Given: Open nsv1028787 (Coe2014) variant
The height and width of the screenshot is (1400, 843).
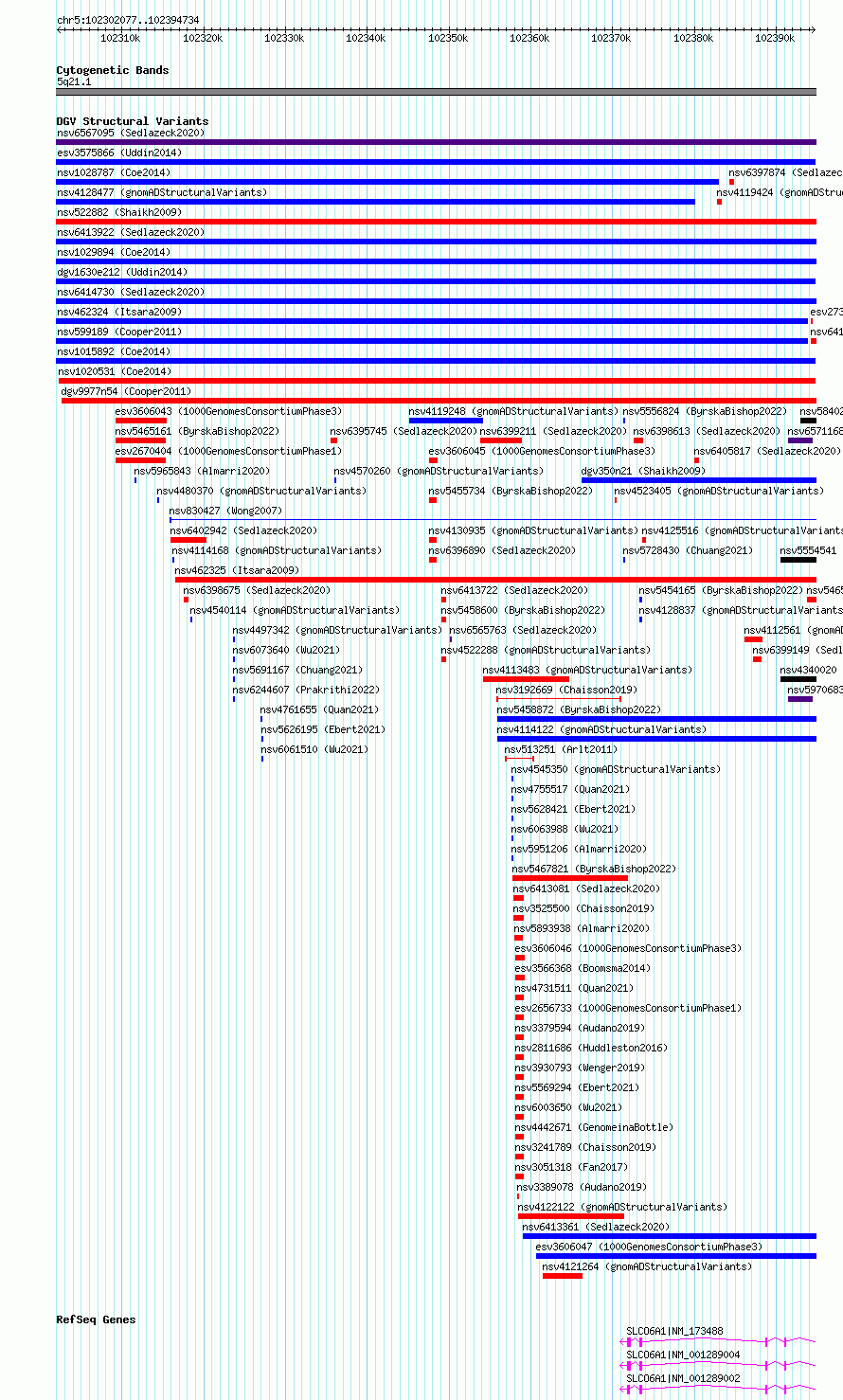Looking at the screenshot, I should tap(114, 172).
